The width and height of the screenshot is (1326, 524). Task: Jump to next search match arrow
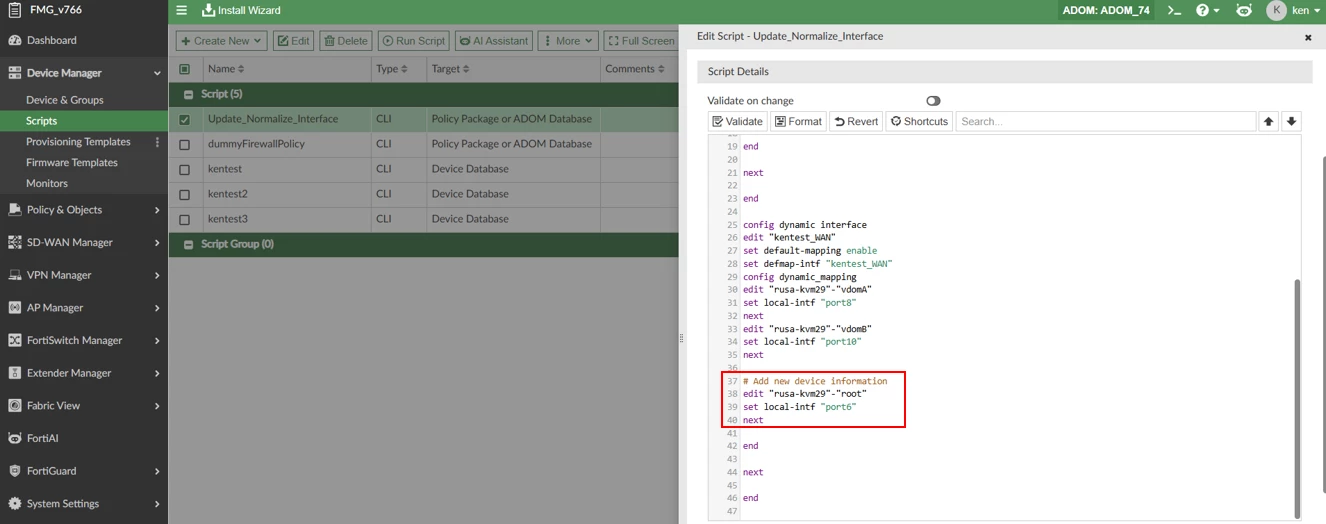tap(1291, 121)
